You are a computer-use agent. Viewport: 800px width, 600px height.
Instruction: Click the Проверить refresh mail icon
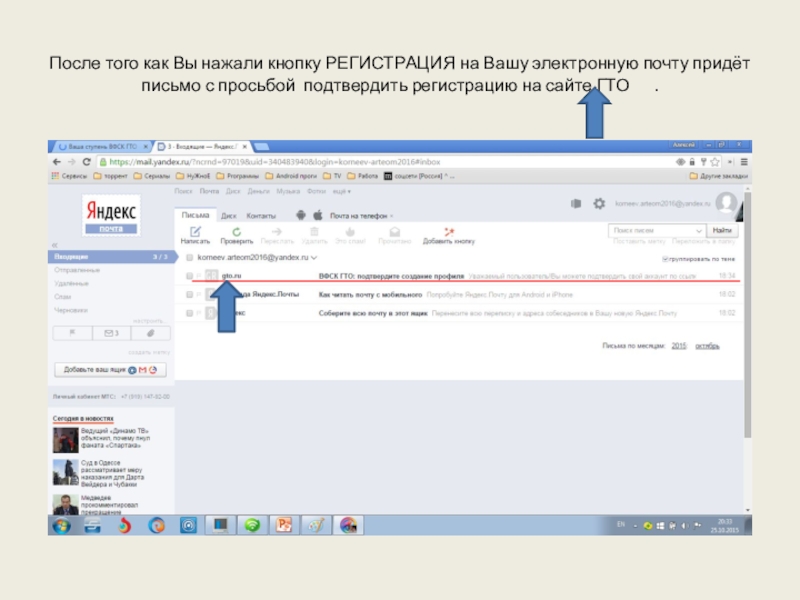(236, 232)
